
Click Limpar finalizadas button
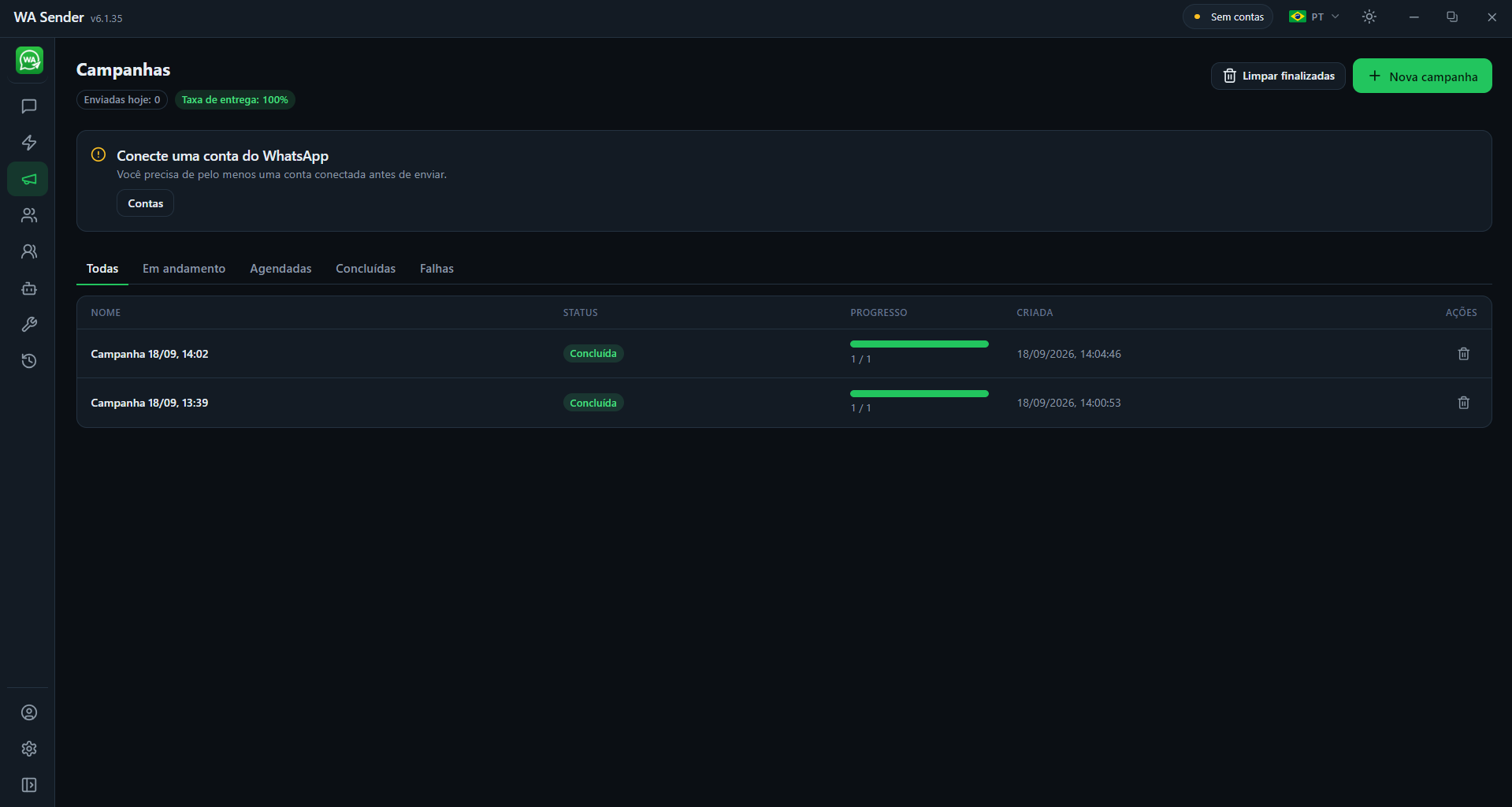click(x=1278, y=76)
